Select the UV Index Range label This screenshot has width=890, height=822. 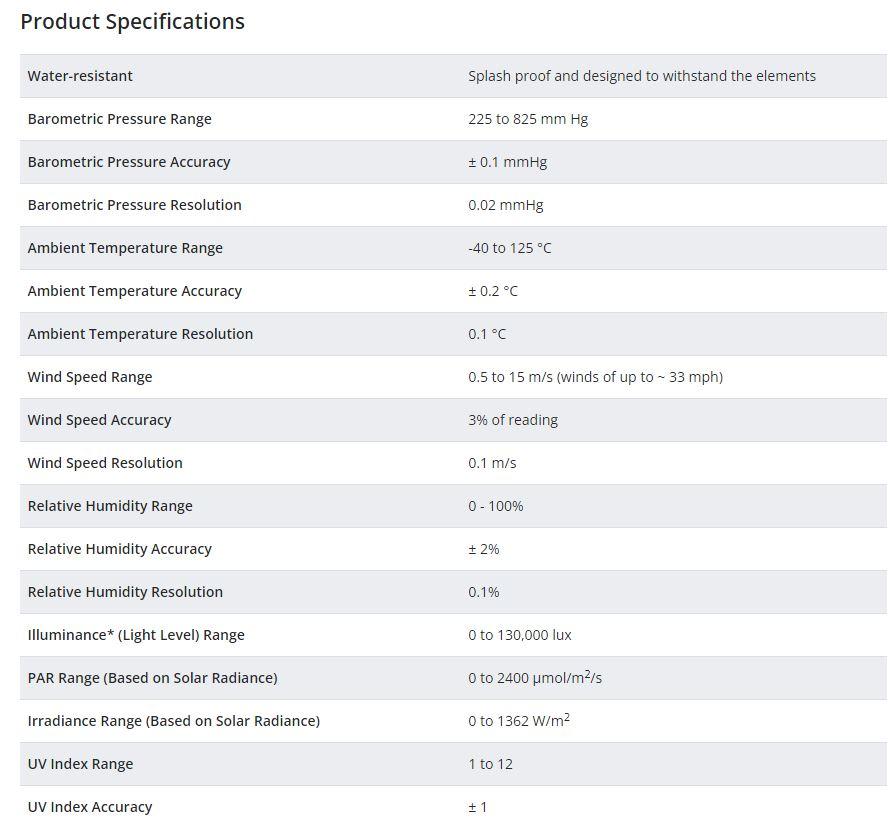click(x=80, y=764)
